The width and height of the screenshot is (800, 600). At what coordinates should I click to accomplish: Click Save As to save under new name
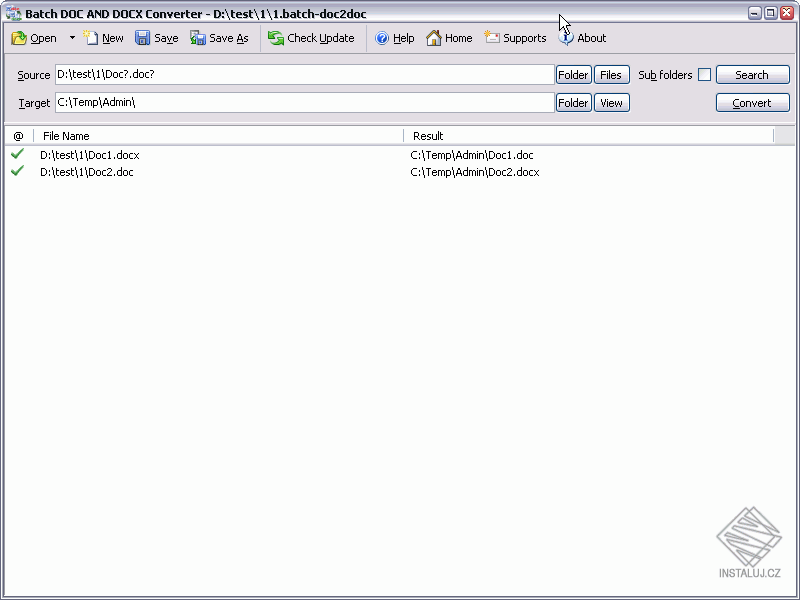pos(210,38)
